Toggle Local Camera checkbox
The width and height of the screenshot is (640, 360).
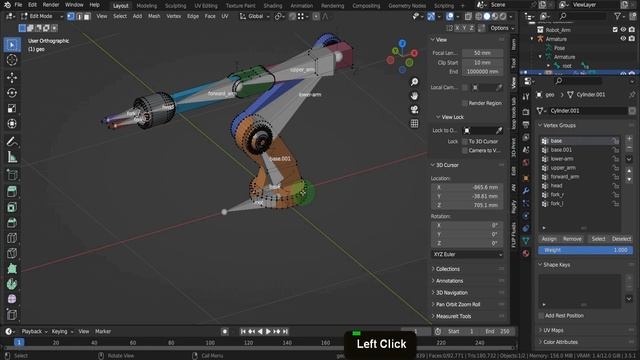pos(465,87)
